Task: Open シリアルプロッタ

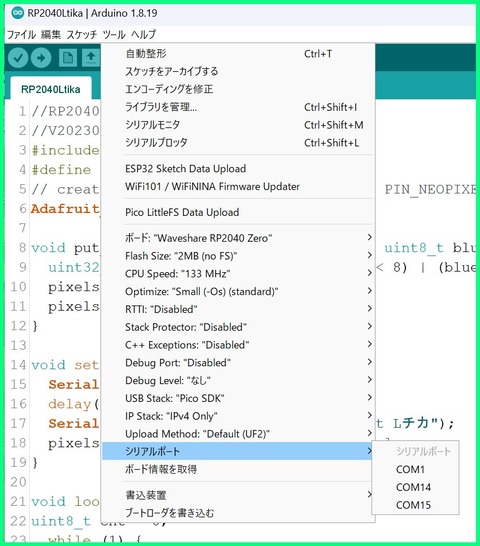Action: pyautogui.click(x=238, y=142)
